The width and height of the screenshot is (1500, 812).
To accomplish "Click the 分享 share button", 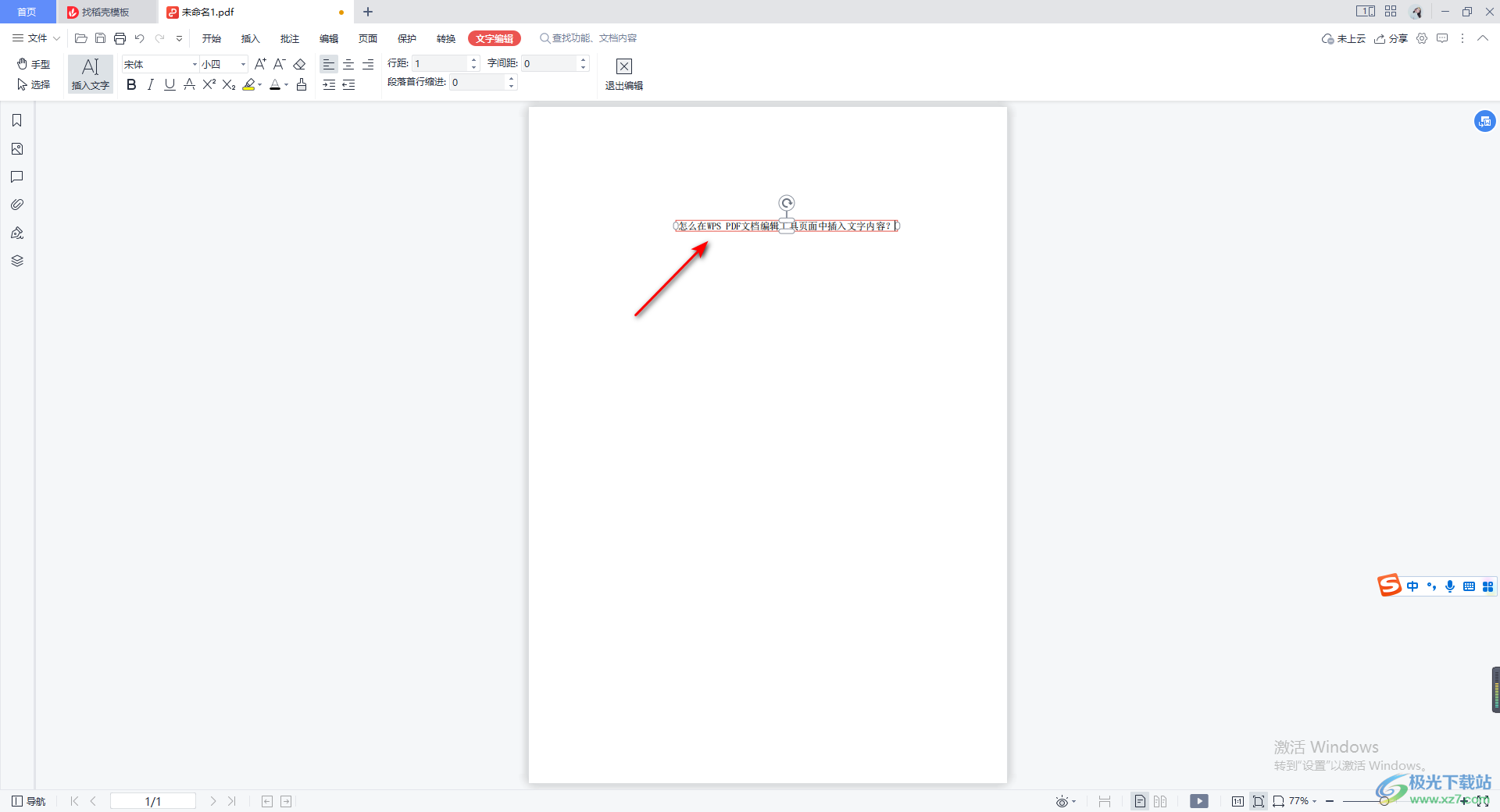I will pyautogui.click(x=1391, y=38).
